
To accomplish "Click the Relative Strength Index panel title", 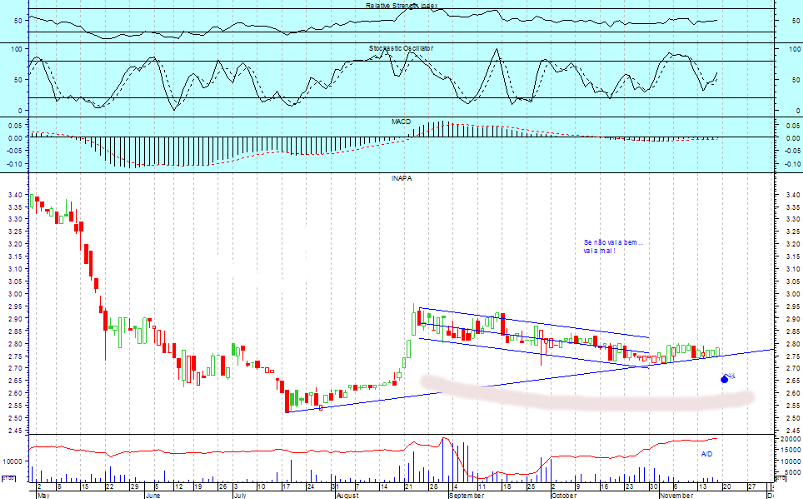I will [x=402, y=5].
